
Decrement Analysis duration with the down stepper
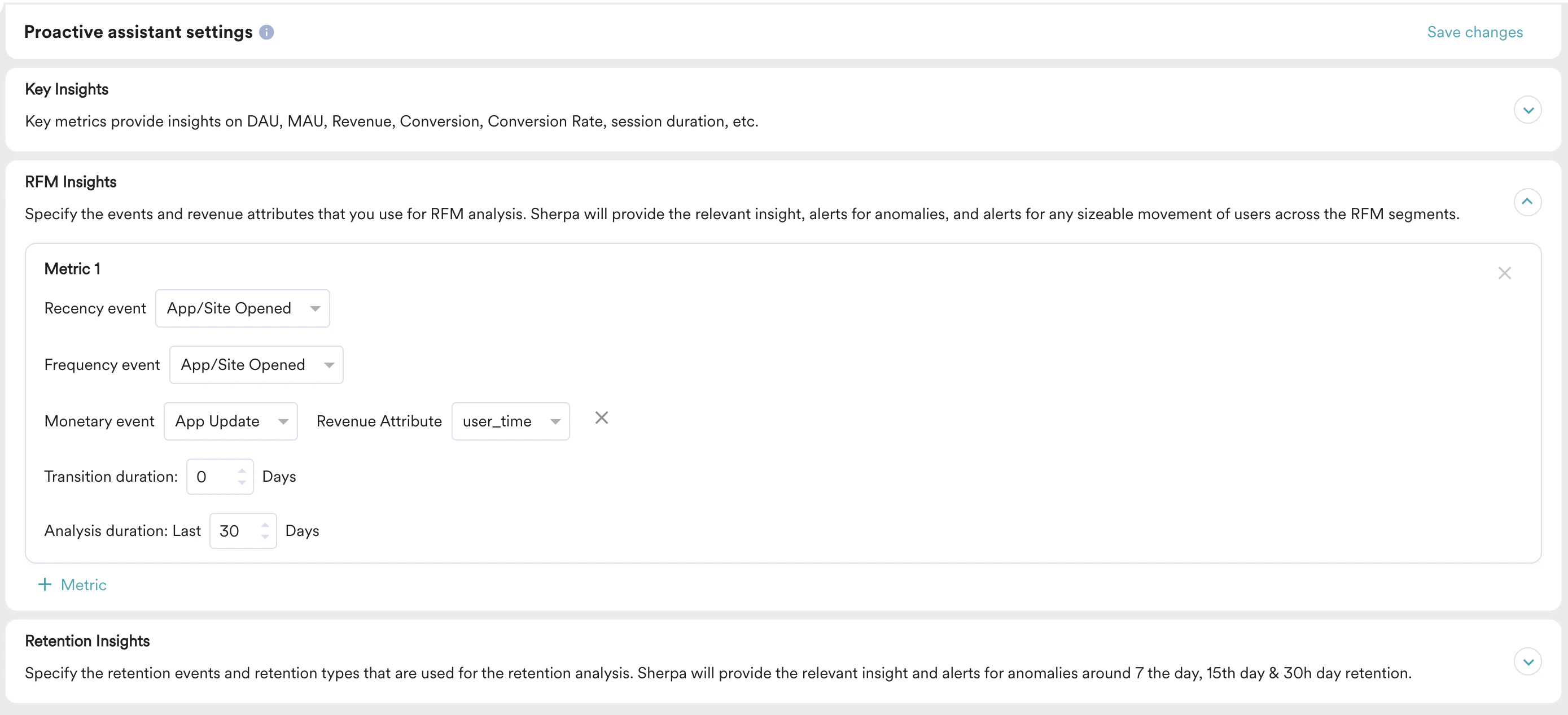(x=265, y=537)
